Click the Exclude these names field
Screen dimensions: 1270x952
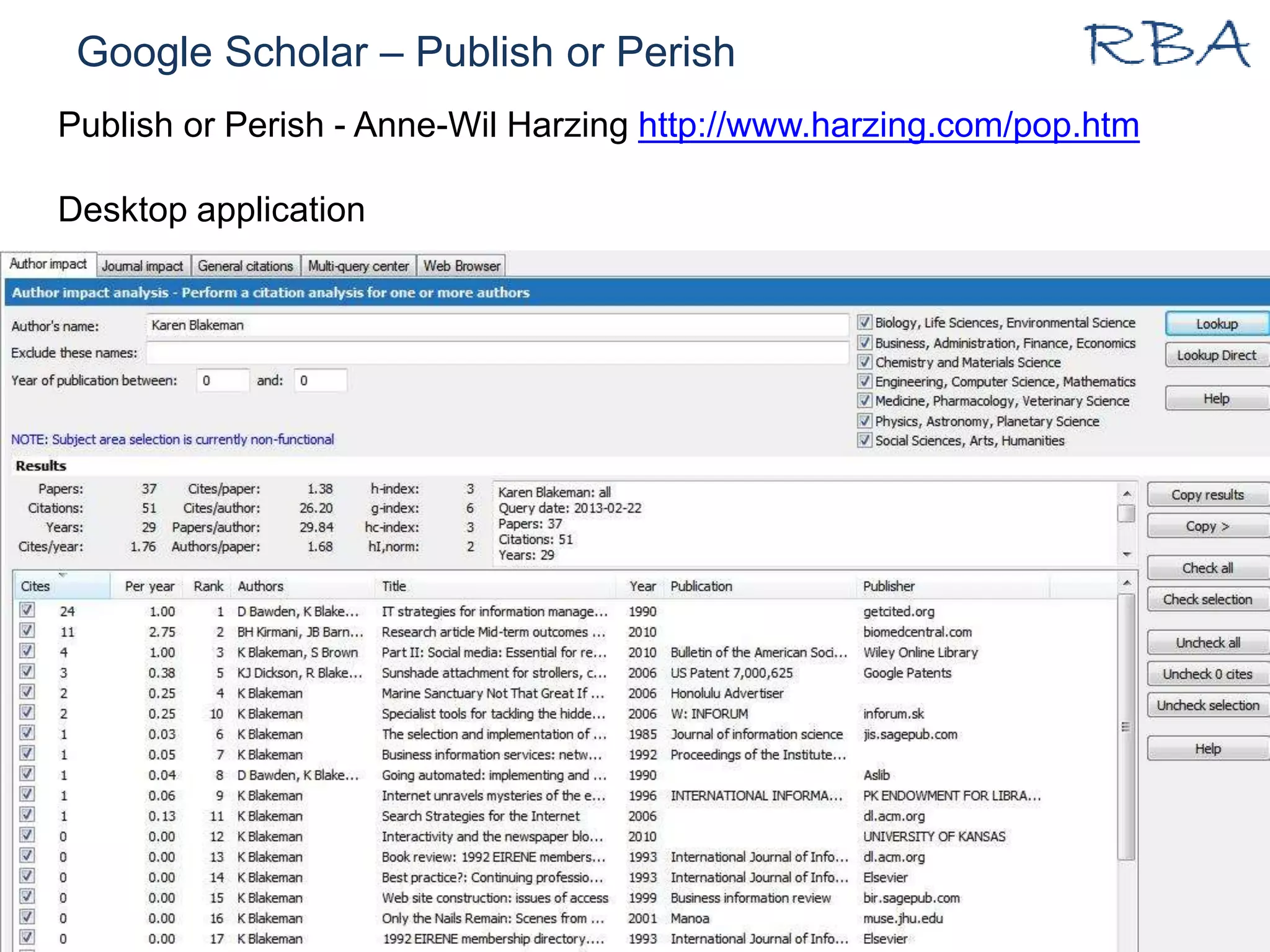pyautogui.click(x=497, y=353)
